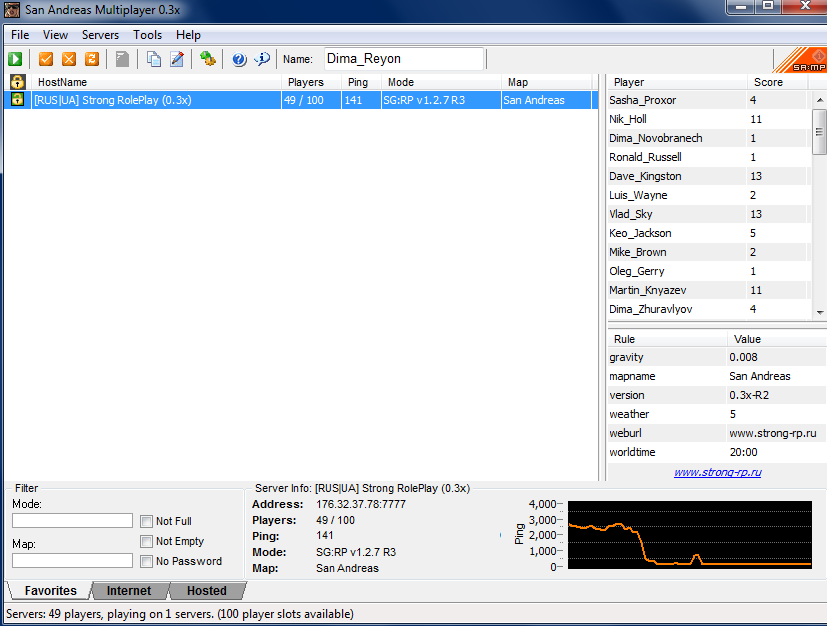The width and height of the screenshot is (827, 626).
Task: Sort by the Map column header
Action: click(x=546, y=82)
